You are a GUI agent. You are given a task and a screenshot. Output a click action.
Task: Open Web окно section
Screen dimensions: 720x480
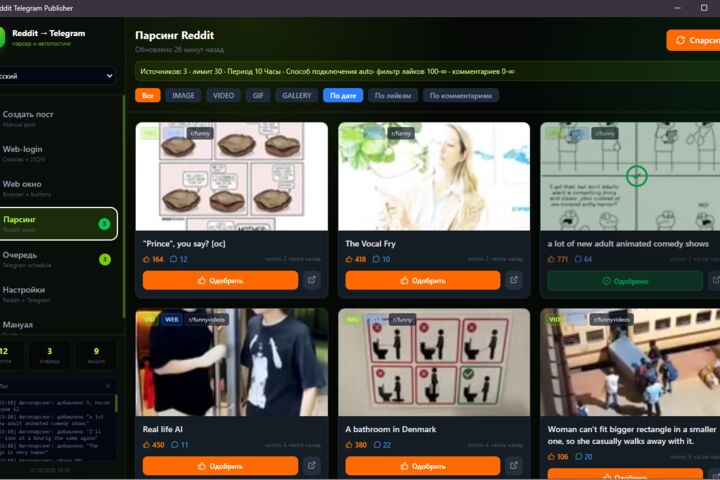click(59, 188)
